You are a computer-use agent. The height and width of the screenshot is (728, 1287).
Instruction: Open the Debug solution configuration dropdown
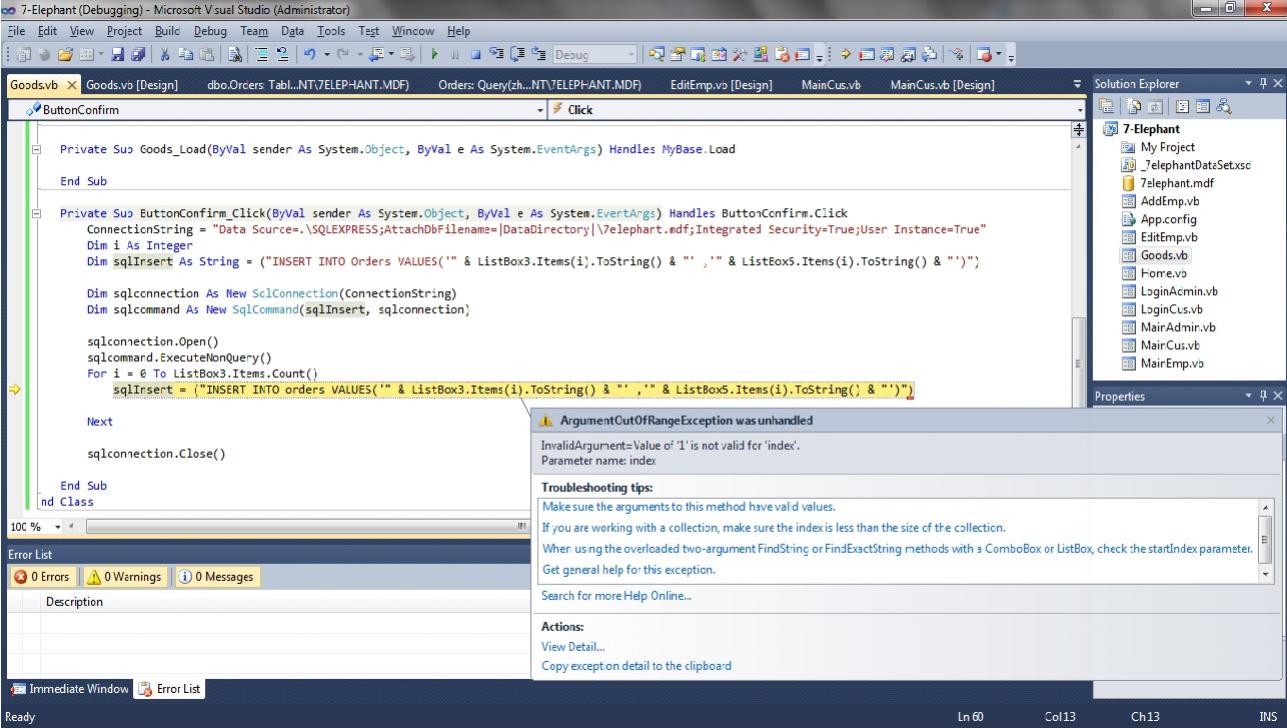(631, 55)
